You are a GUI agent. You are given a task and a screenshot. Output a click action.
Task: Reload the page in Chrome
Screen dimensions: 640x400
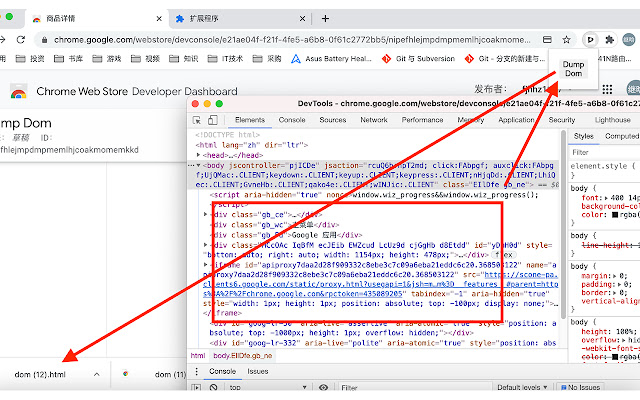[20, 40]
